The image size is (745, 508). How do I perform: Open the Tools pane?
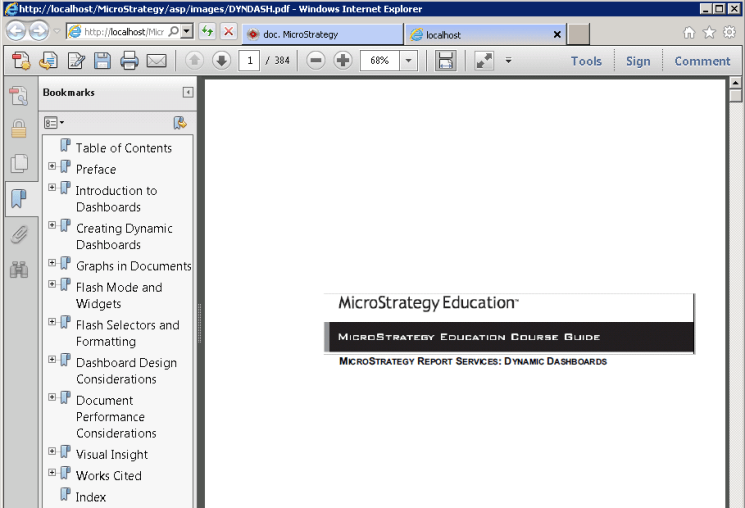[x=586, y=61]
